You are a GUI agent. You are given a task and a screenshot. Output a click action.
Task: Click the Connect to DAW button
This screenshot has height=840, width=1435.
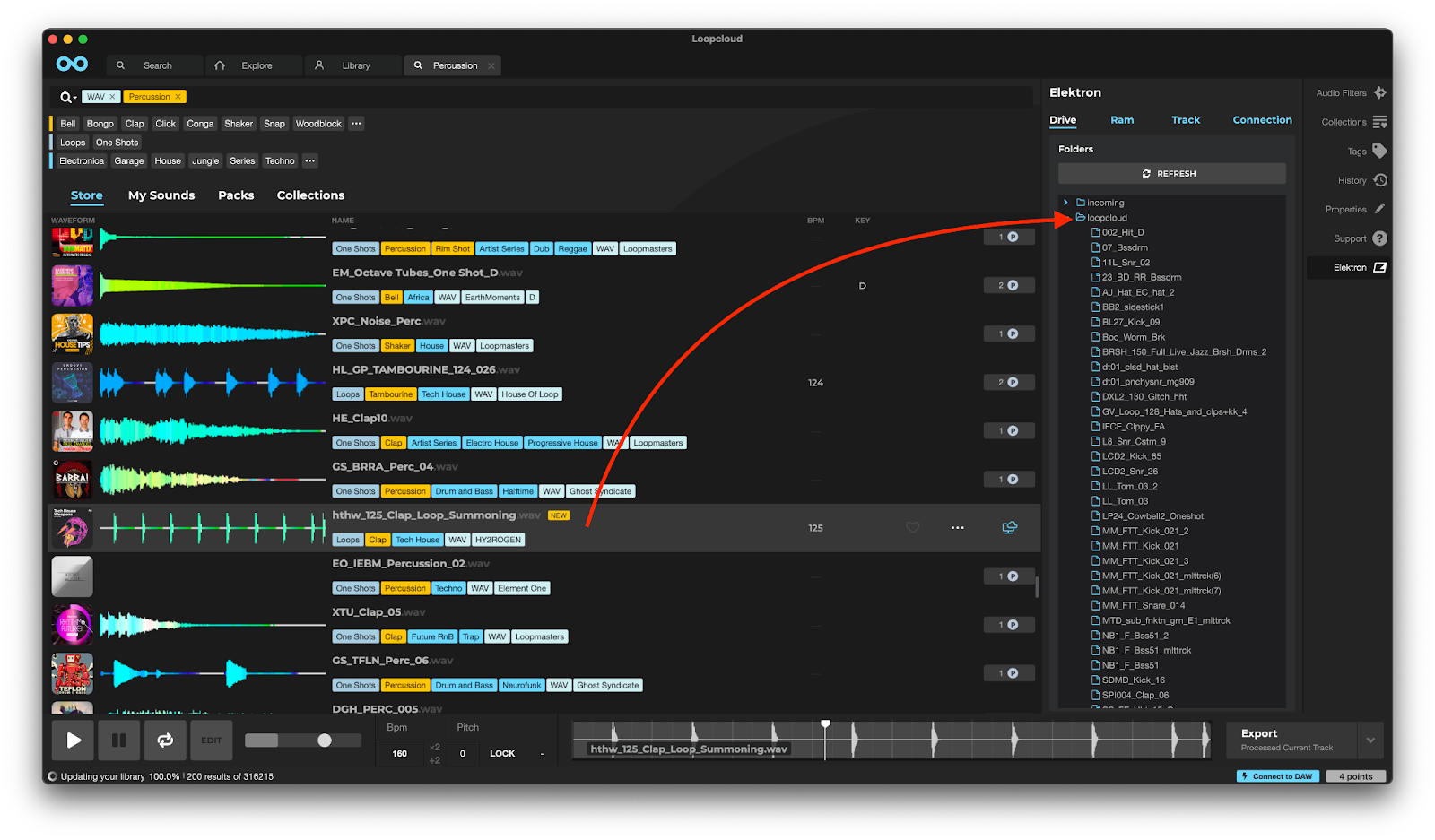(1278, 776)
